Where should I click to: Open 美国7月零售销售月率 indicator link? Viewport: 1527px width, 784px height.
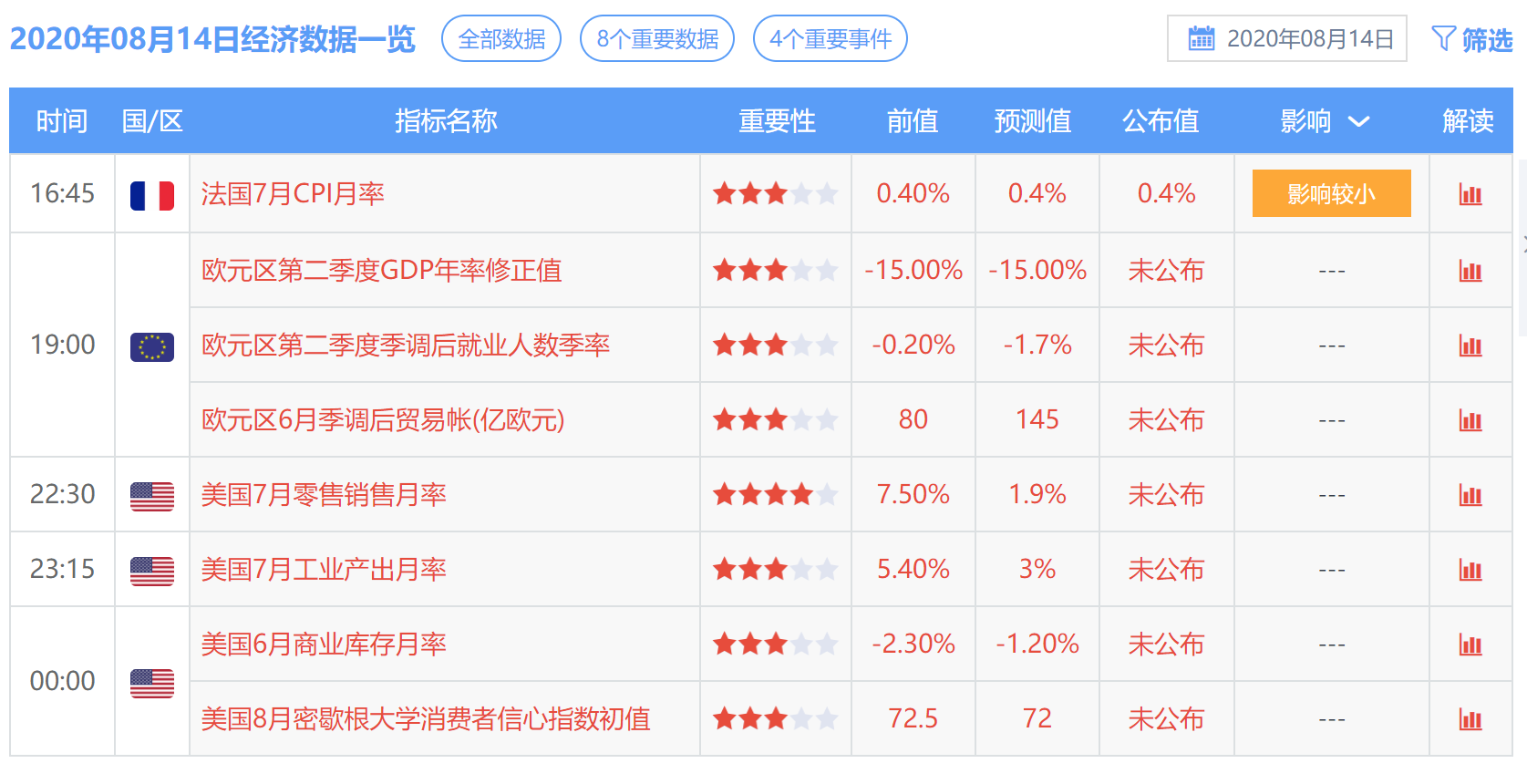(324, 495)
